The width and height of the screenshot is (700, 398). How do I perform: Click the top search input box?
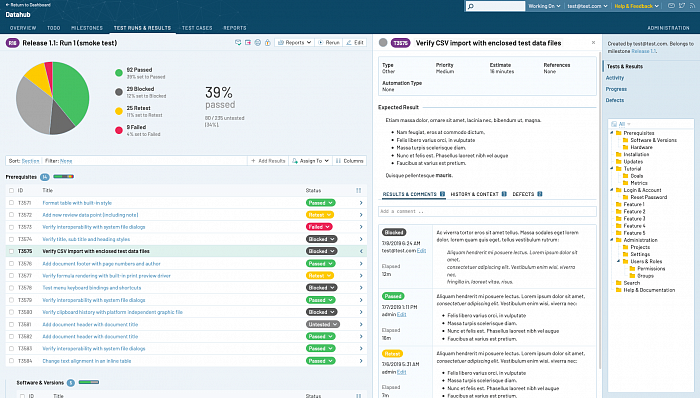coord(495,6)
